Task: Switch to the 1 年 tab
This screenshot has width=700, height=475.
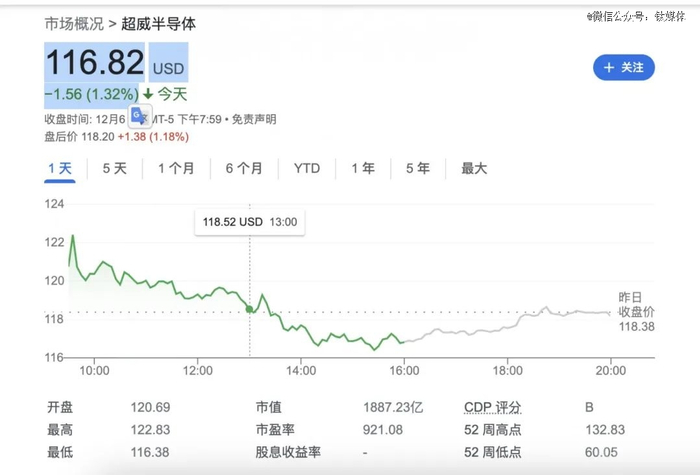Action: coord(362,168)
